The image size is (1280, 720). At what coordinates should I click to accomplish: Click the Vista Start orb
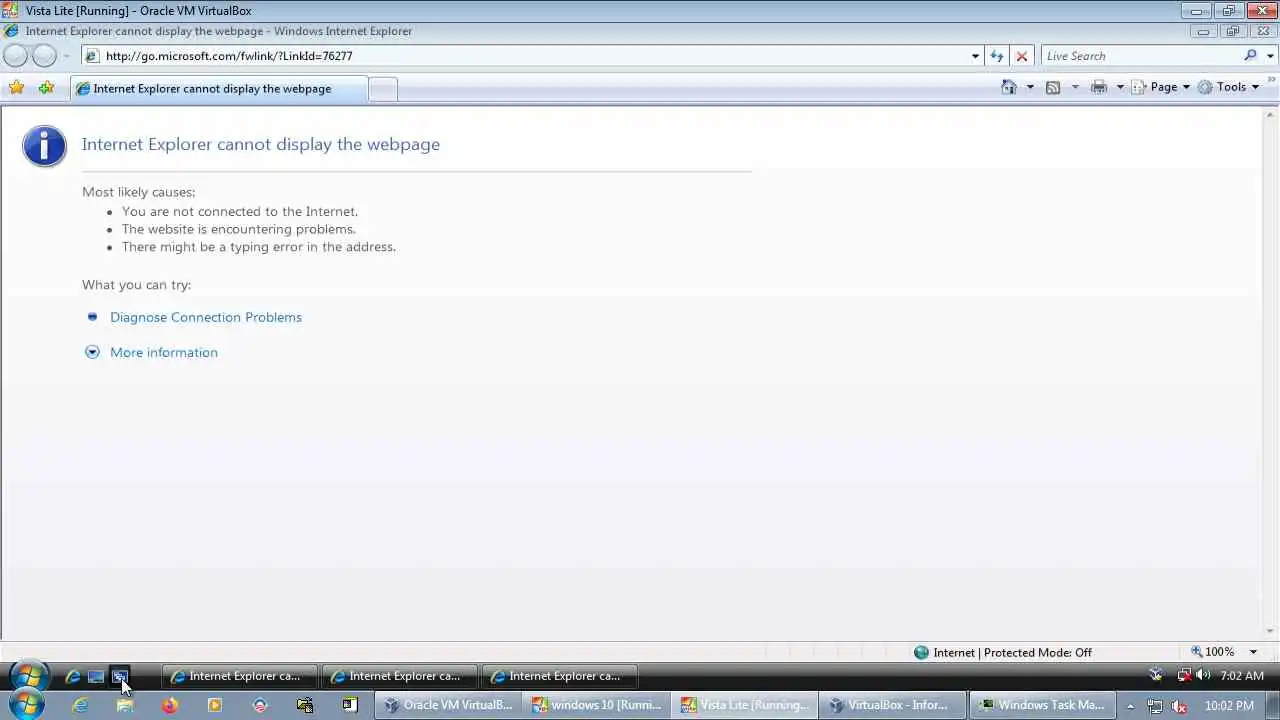(29, 676)
